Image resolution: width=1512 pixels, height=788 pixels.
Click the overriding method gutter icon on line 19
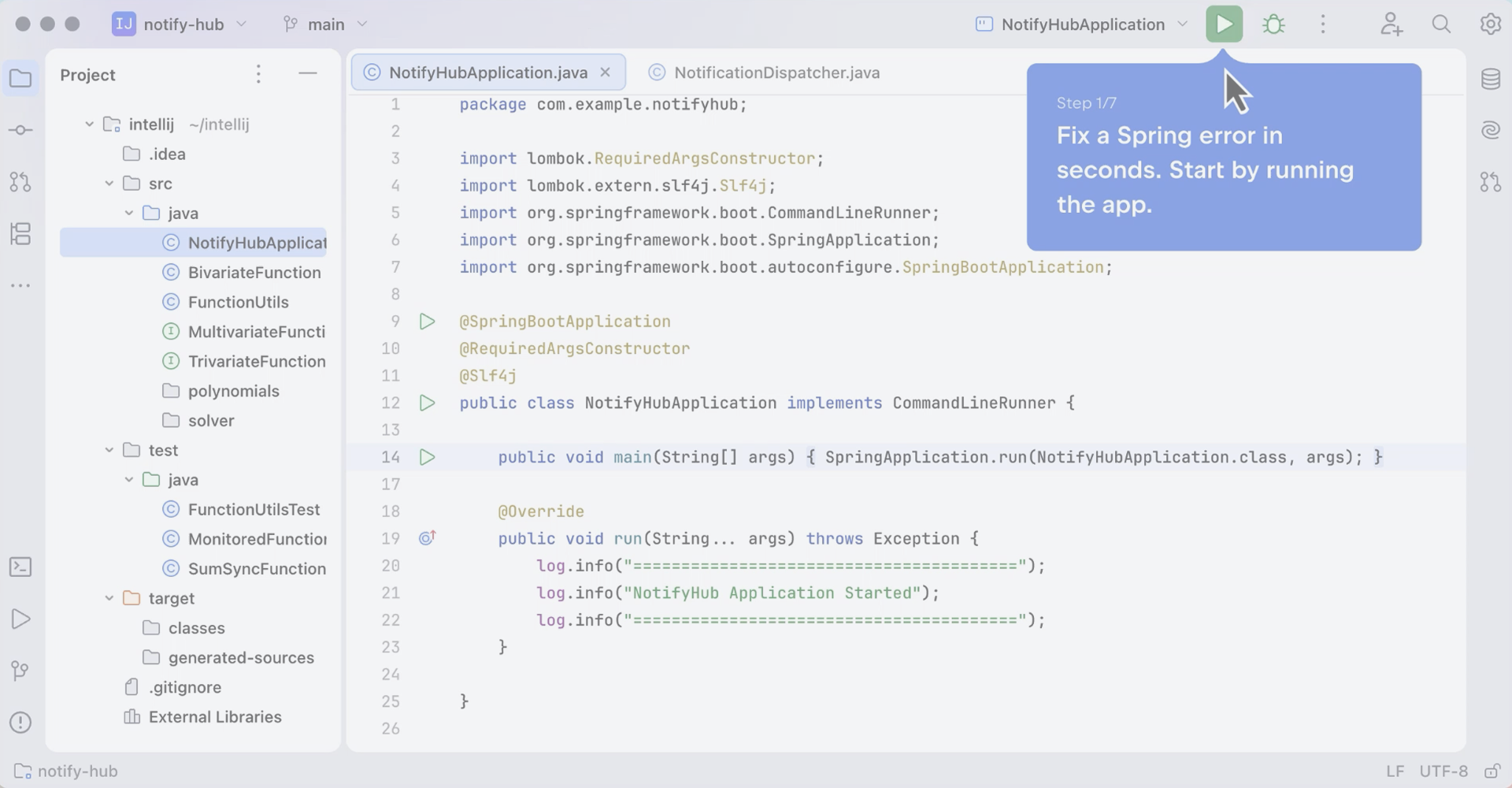427,538
